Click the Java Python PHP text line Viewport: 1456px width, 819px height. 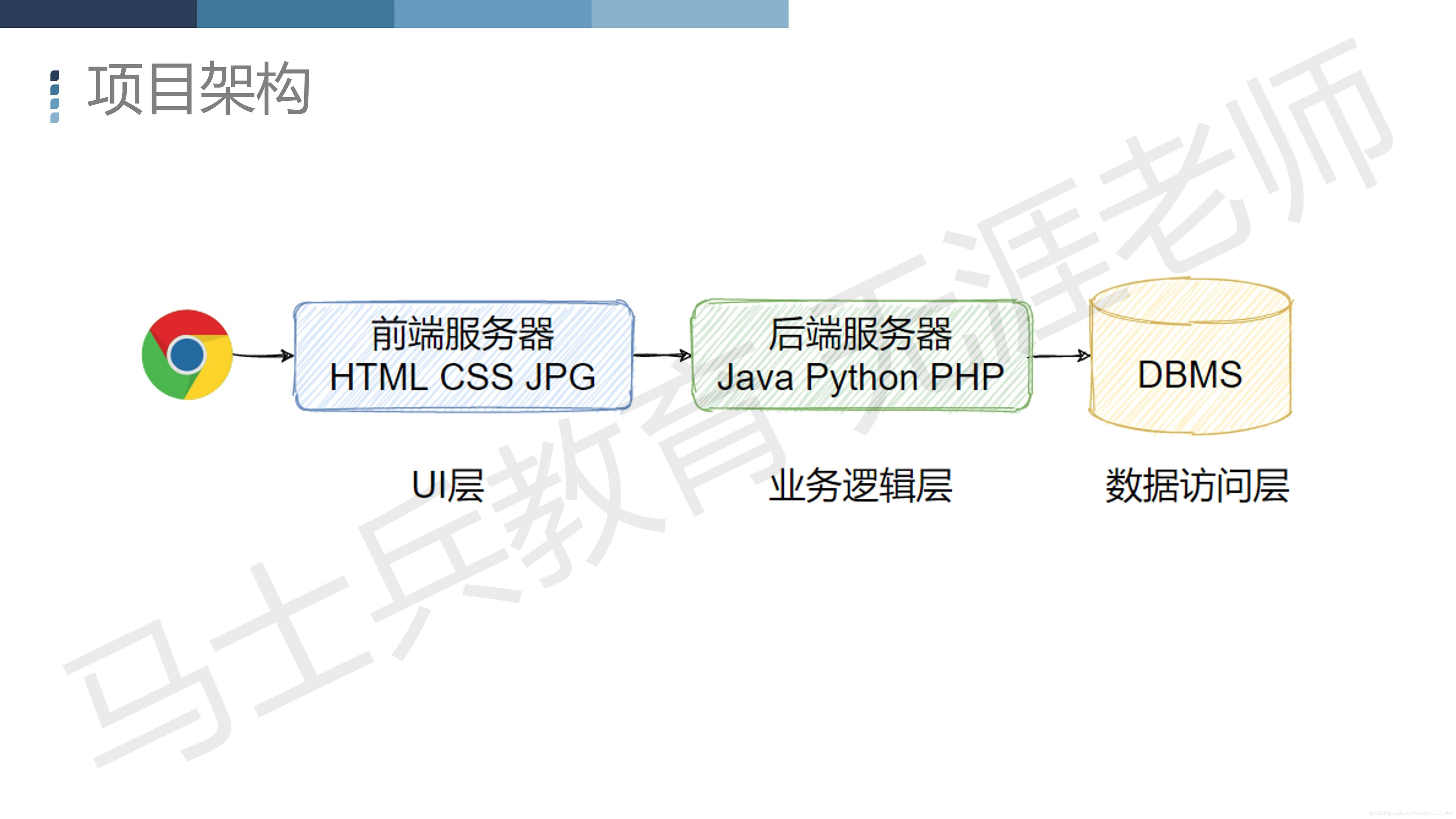tap(860, 377)
